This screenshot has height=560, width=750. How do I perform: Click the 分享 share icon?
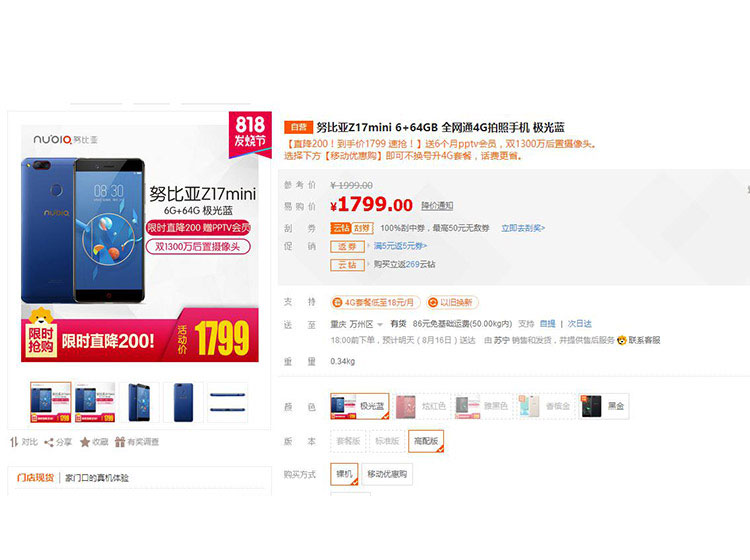pos(48,442)
